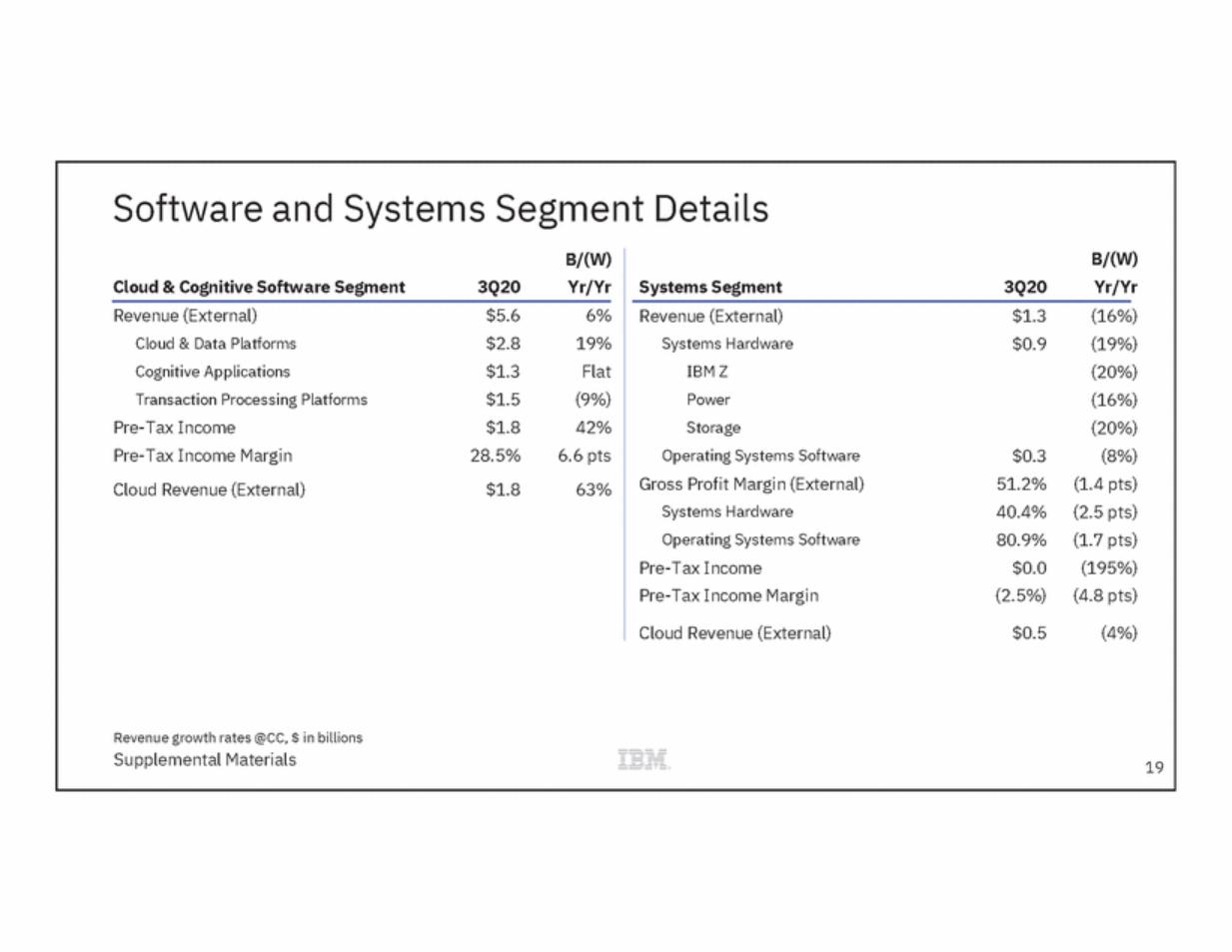Select the Power row label
Screen dimensions: 1232x952
tap(707, 400)
